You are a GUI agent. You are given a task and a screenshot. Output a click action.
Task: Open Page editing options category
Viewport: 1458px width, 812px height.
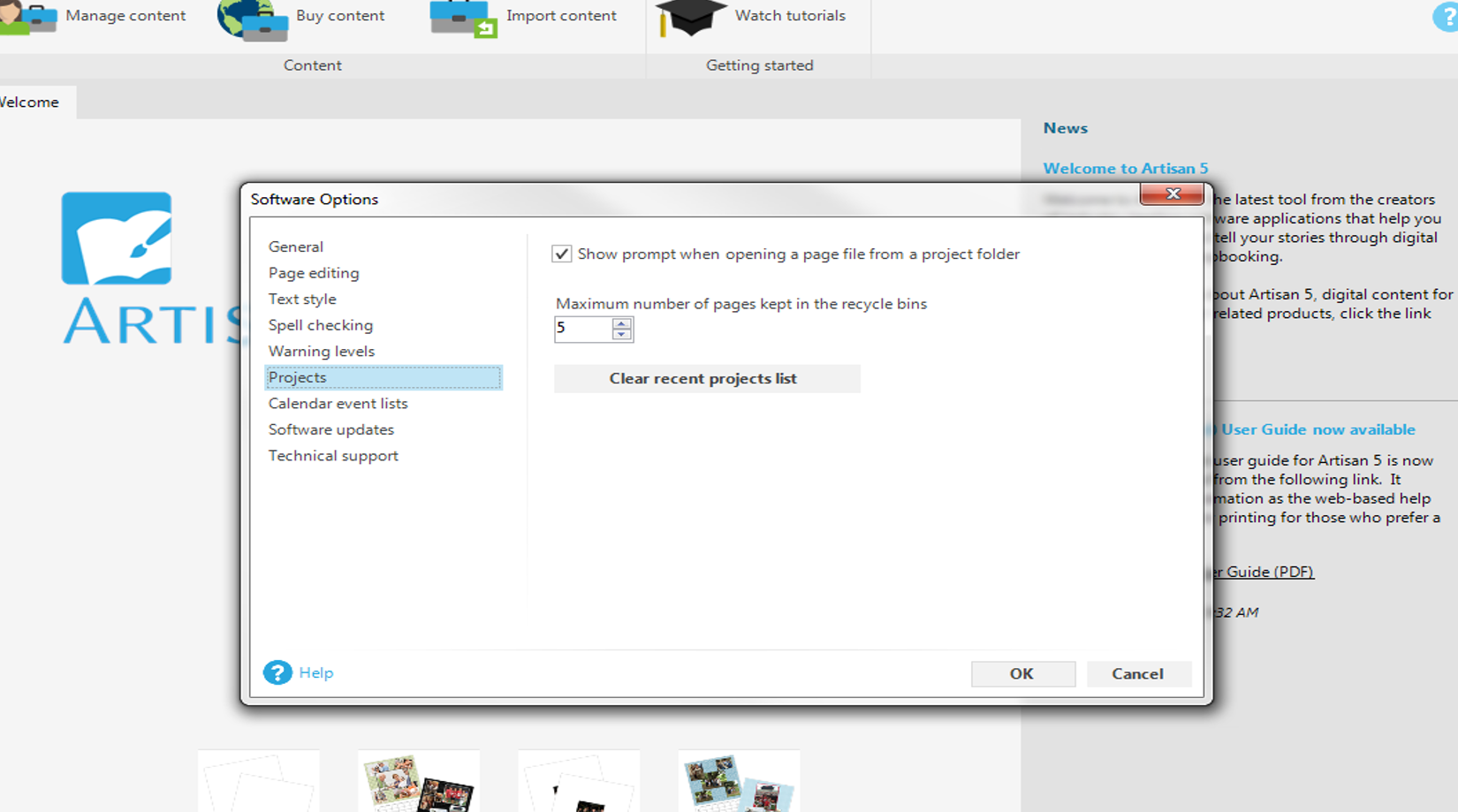[x=314, y=273]
